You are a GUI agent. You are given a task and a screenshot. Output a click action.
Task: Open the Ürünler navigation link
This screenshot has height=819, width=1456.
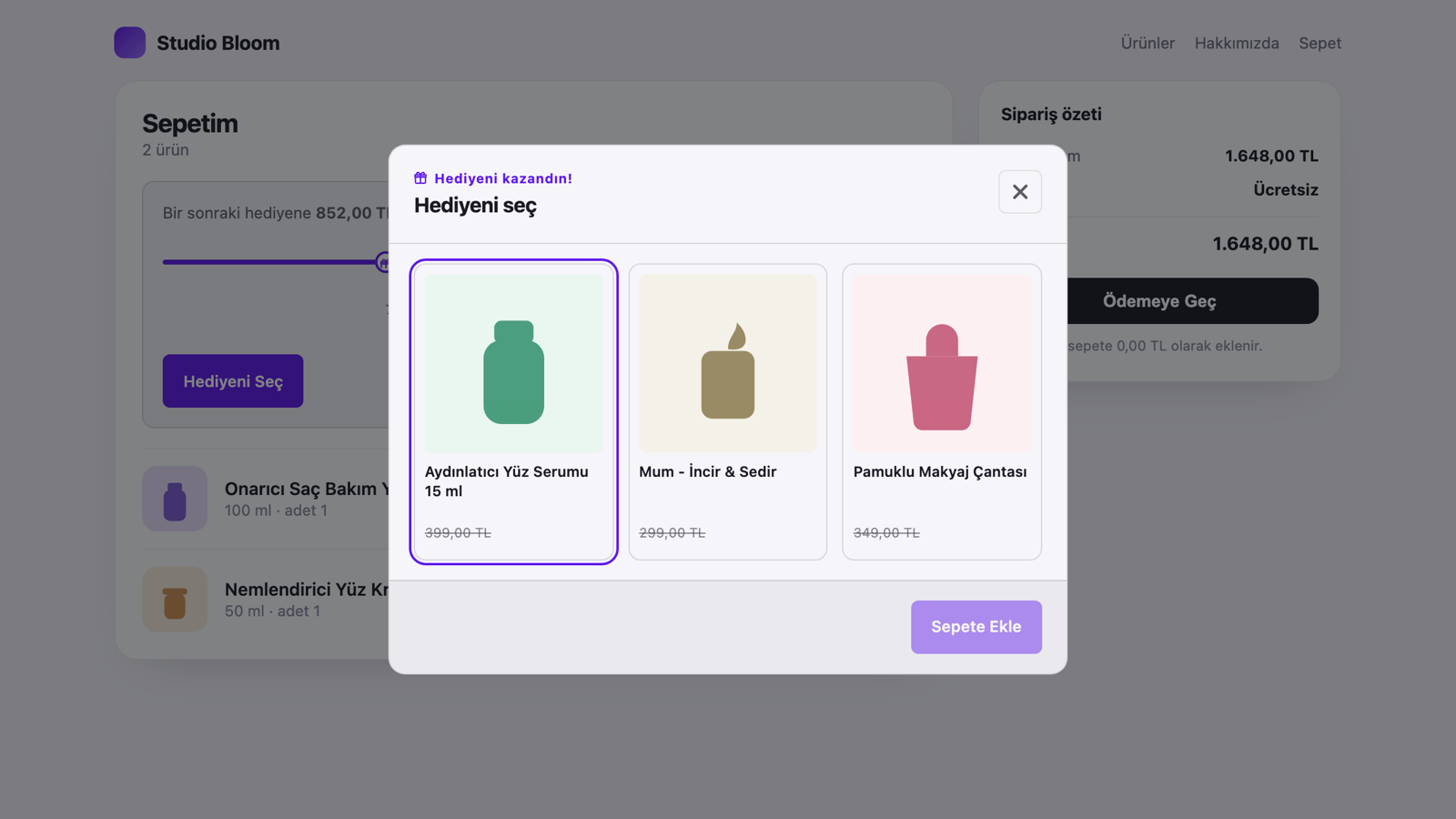coord(1148,43)
